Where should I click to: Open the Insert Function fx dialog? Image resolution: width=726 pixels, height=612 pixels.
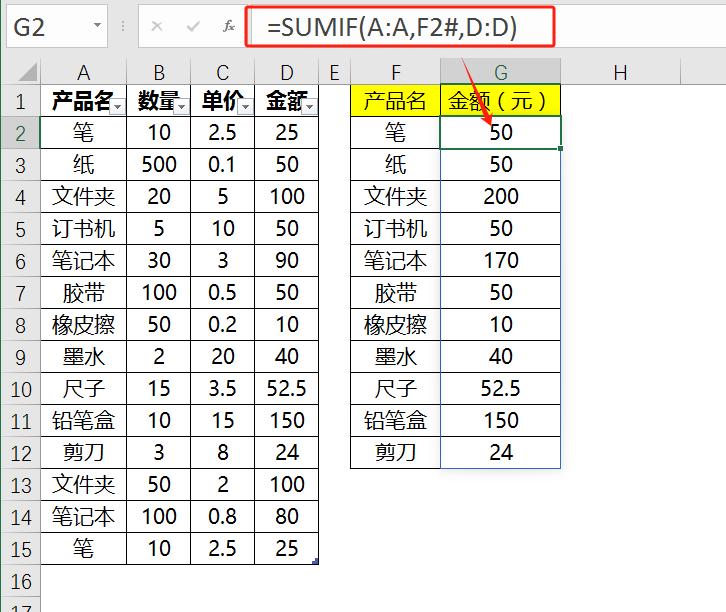pyautogui.click(x=229, y=26)
